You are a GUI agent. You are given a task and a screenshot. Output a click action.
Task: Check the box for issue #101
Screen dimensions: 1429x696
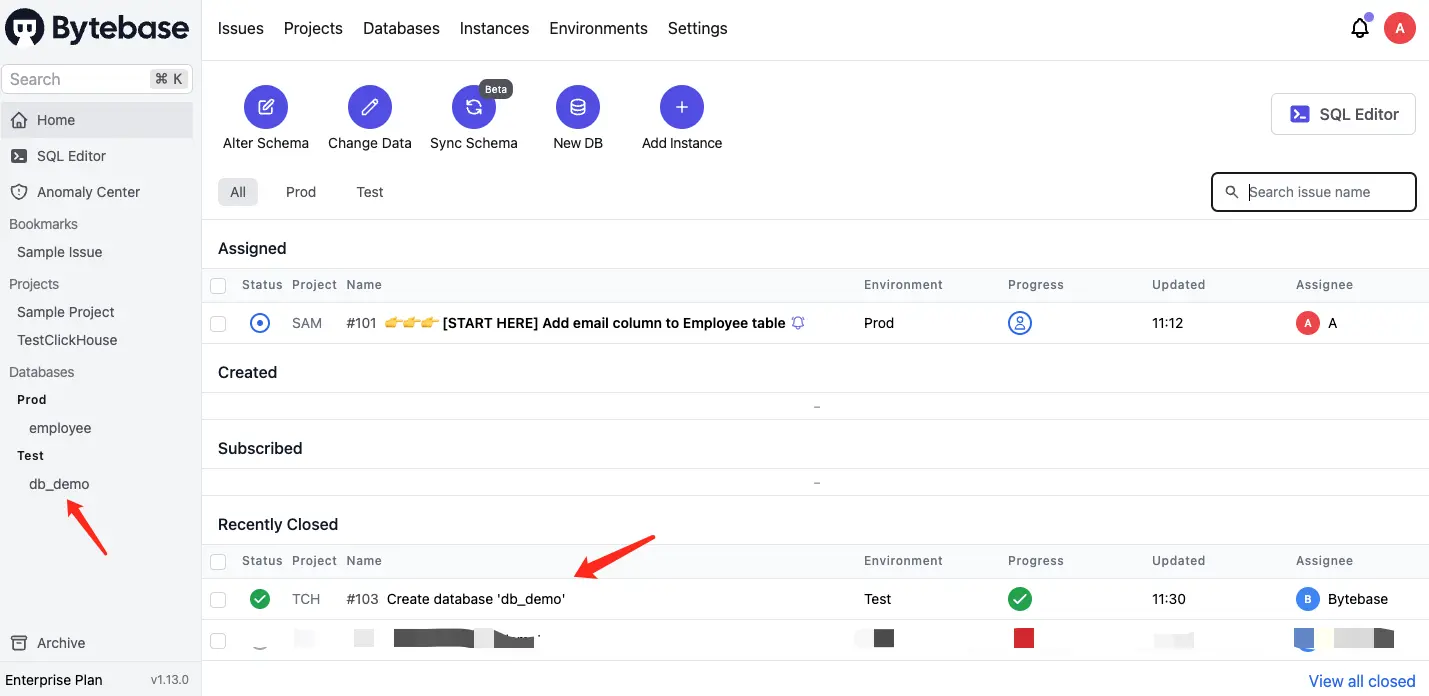pos(218,323)
